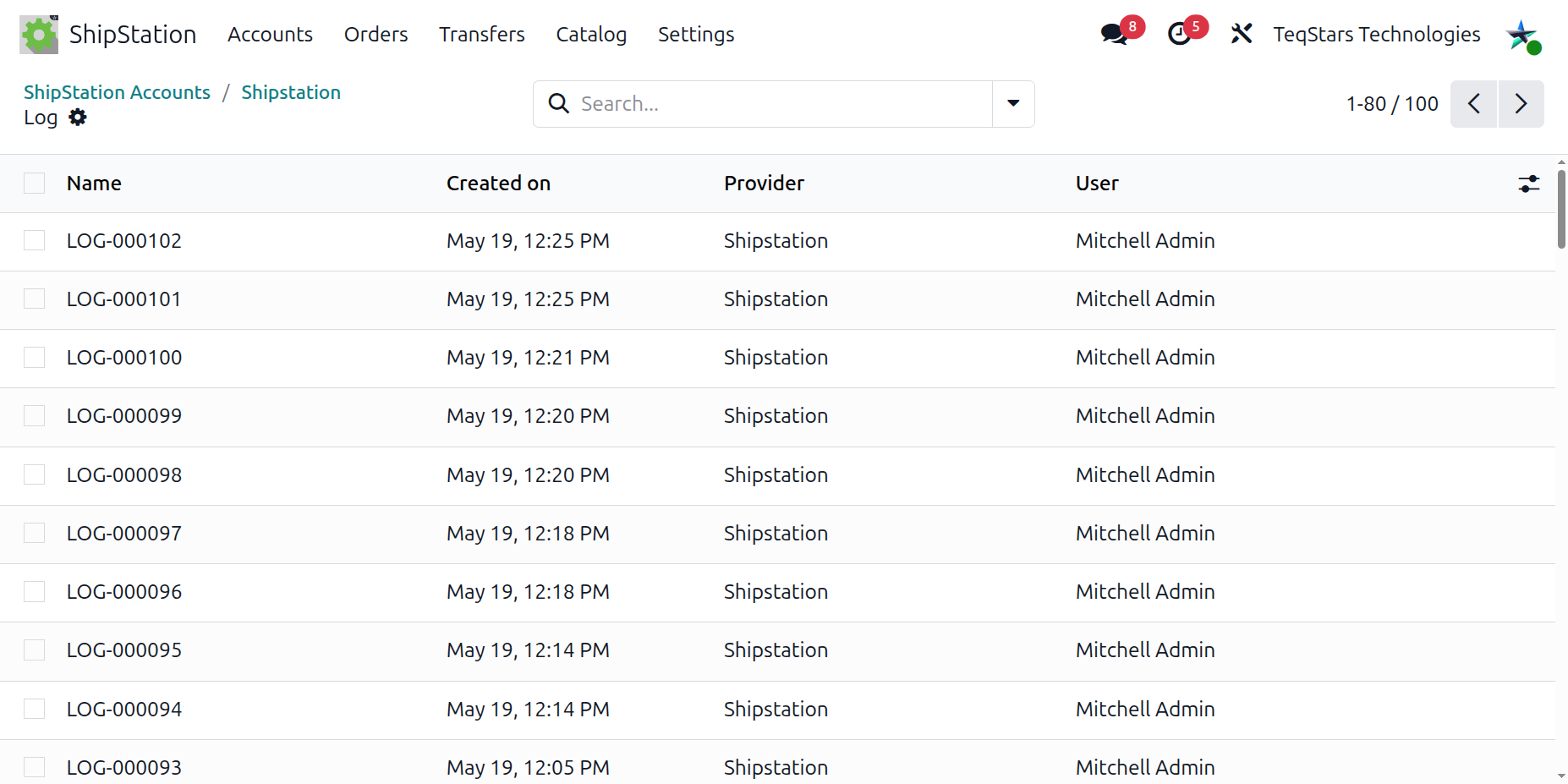Check the box for LOG-000101
This screenshot has width=1568, height=784.
[x=35, y=299]
